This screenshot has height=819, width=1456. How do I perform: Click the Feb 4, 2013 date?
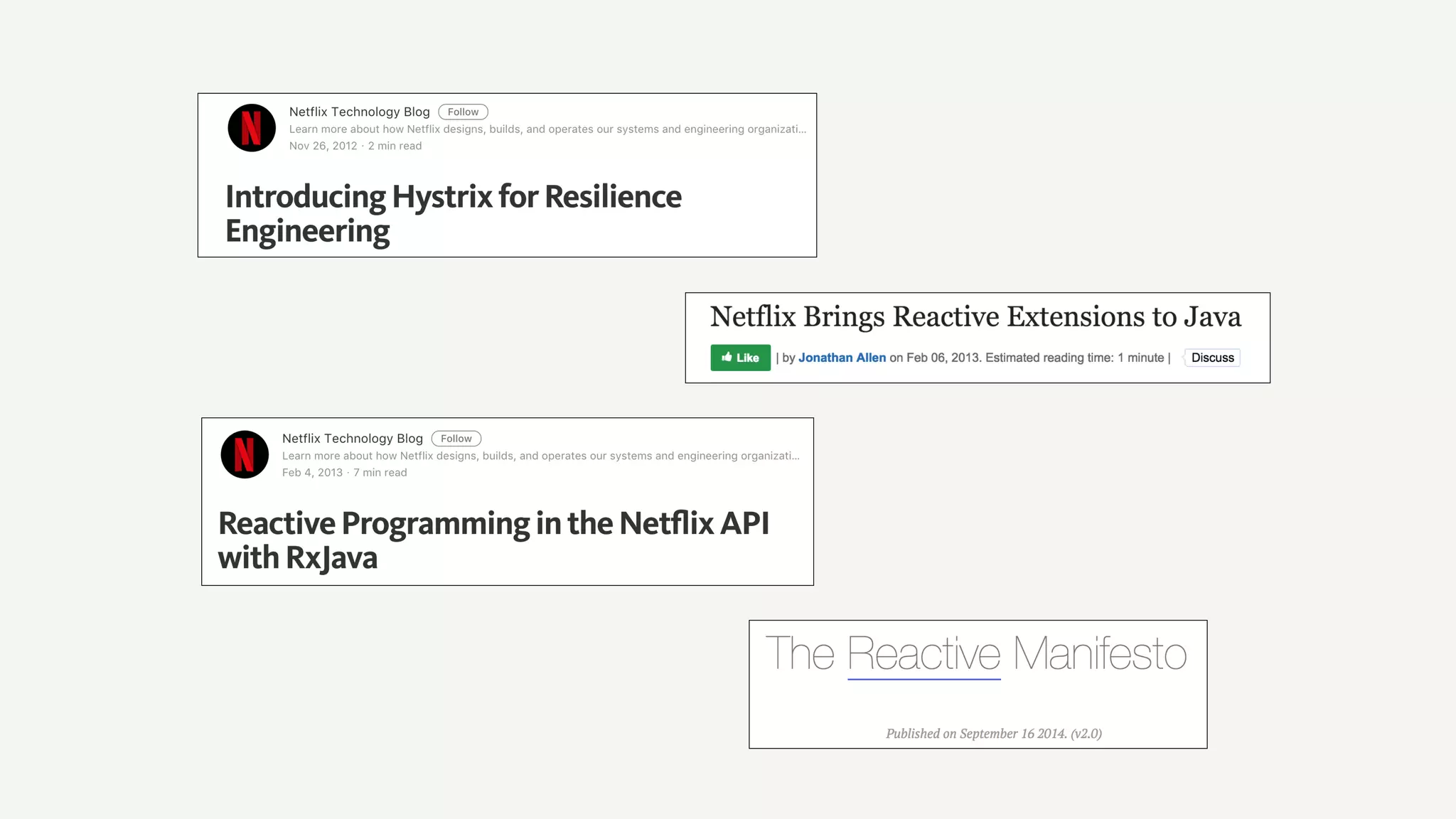pos(312,473)
